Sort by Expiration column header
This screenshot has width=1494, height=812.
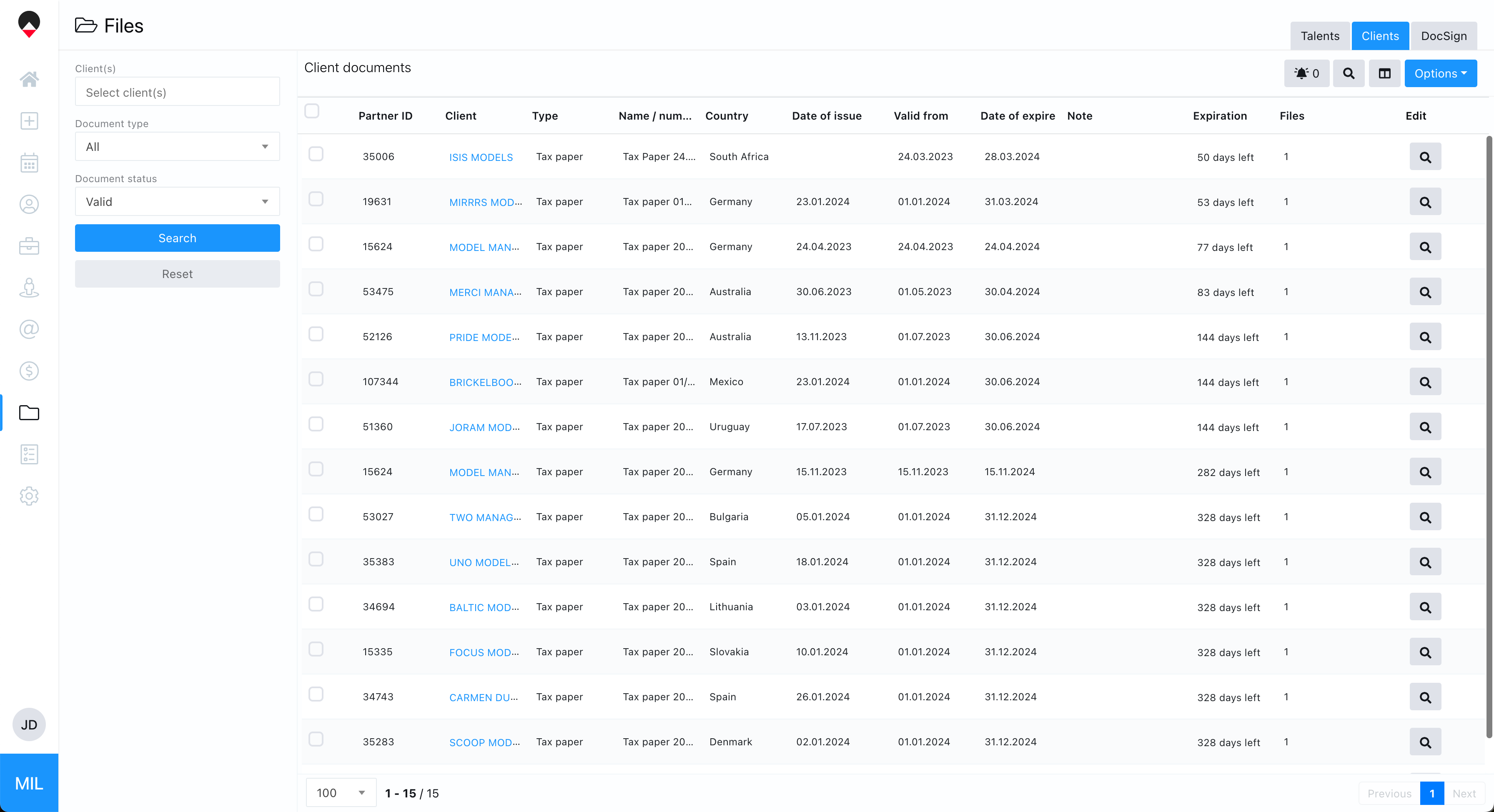pyautogui.click(x=1220, y=116)
